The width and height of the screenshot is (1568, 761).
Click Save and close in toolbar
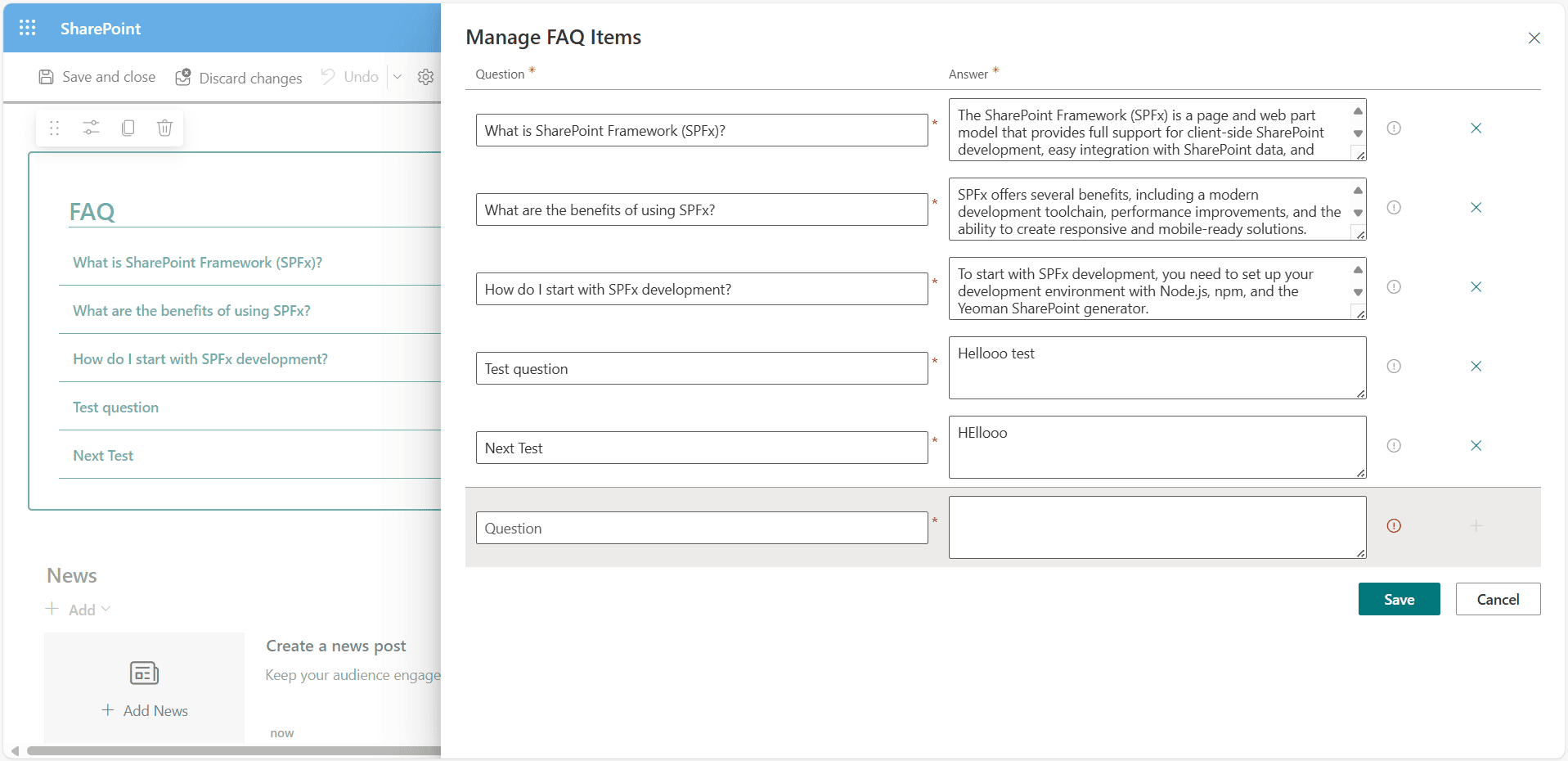[97, 77]
